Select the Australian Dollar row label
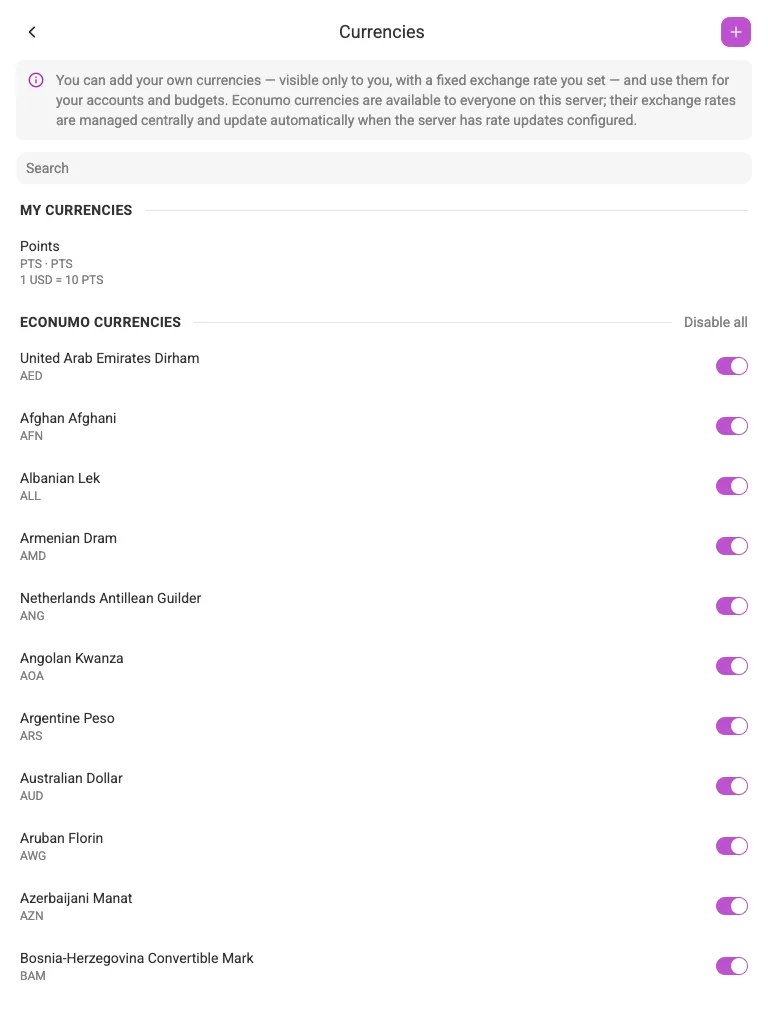The height and width of the screenshot is (1024, 768). click(71, 778)
